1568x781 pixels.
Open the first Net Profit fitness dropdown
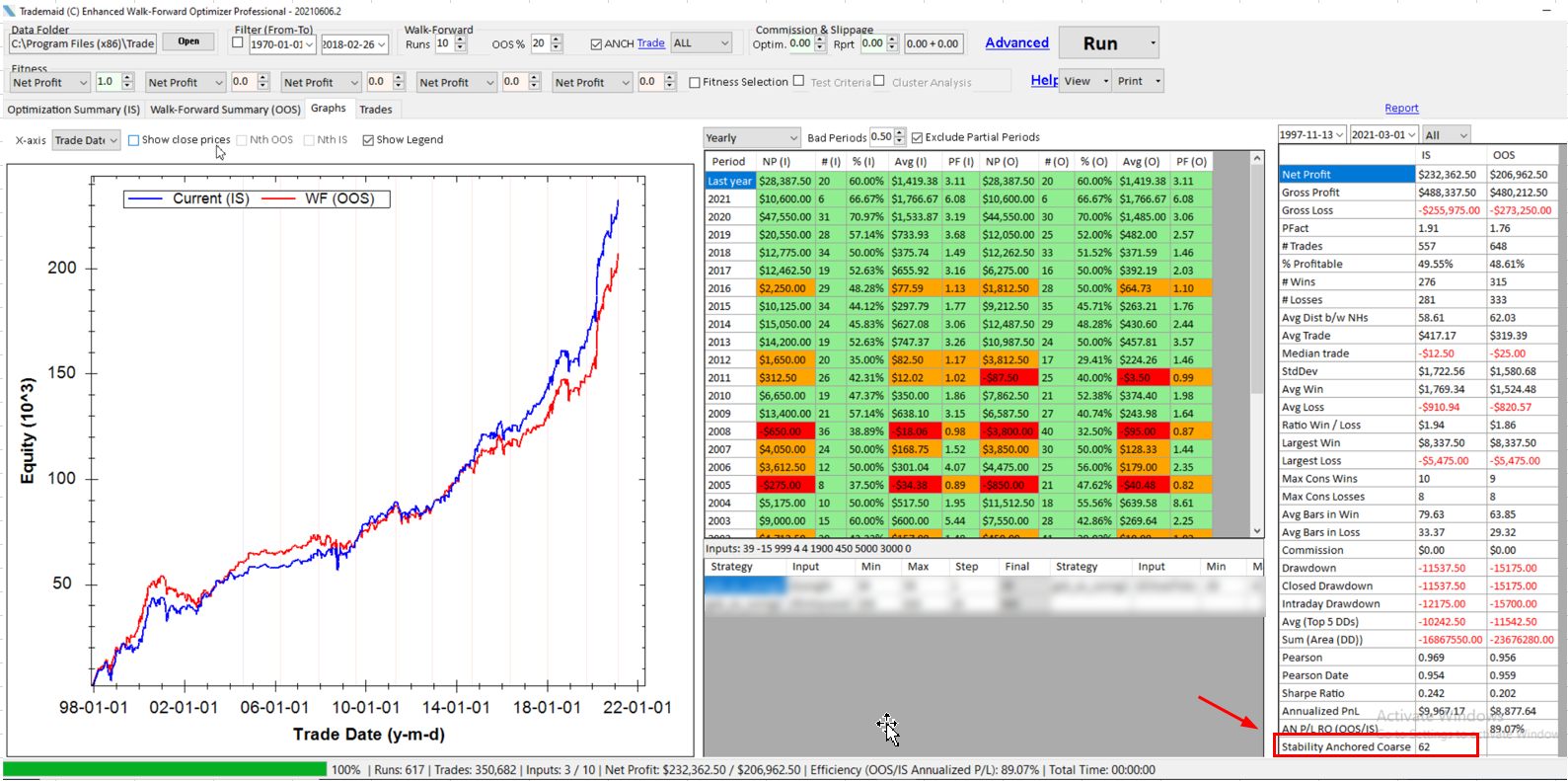(49, 83)
